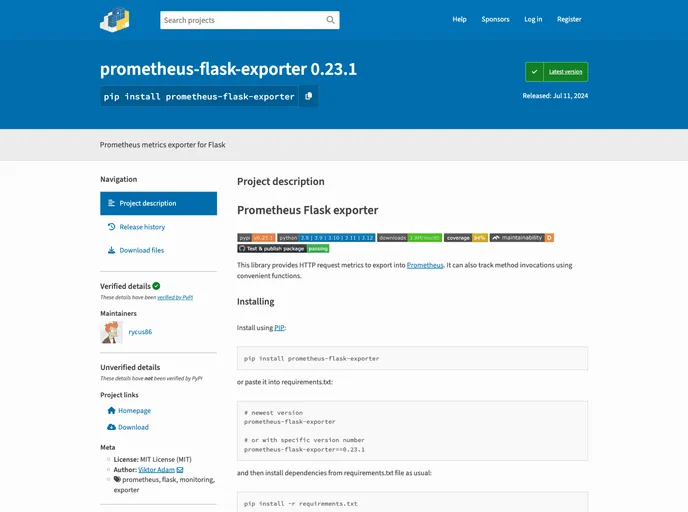Follow the Prometheus link

(425, 265)
